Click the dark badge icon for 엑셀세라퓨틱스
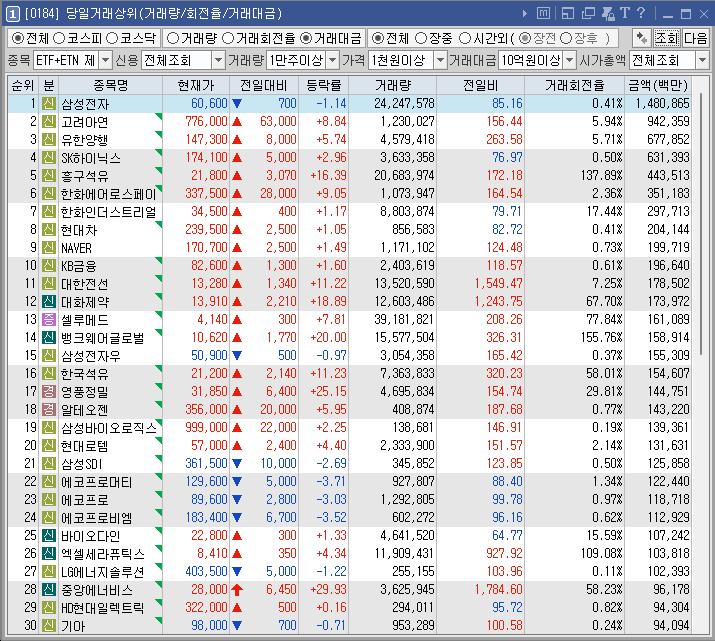 49,553
